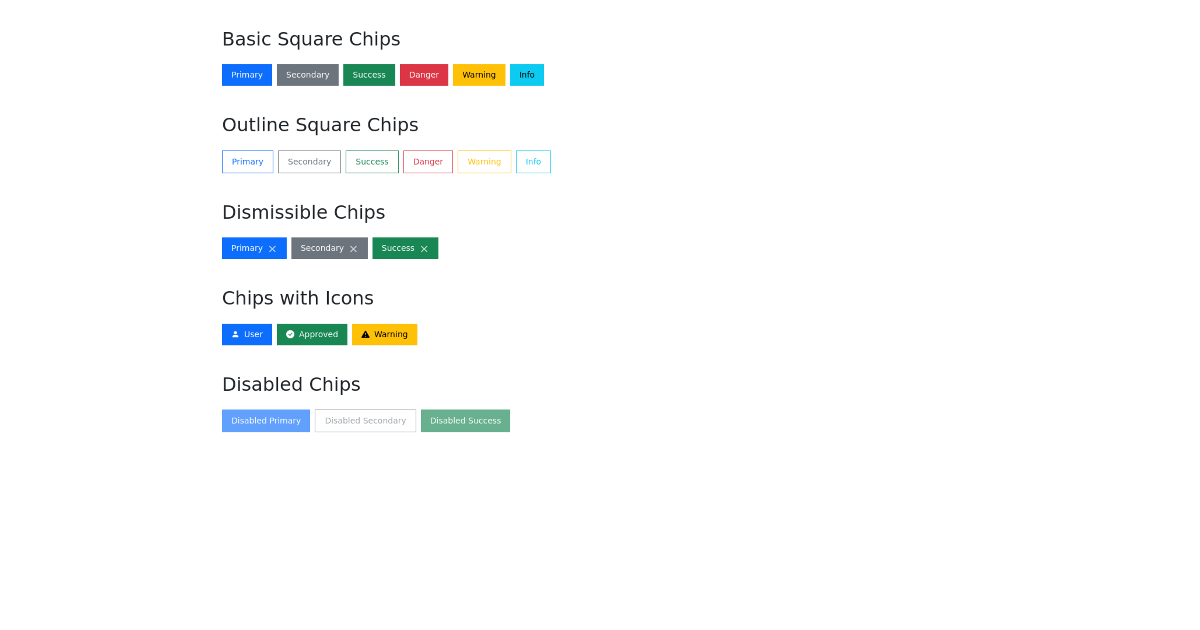Click the Disabled Primary chip
Screen dimensions: 1200x630
point(266,421)
